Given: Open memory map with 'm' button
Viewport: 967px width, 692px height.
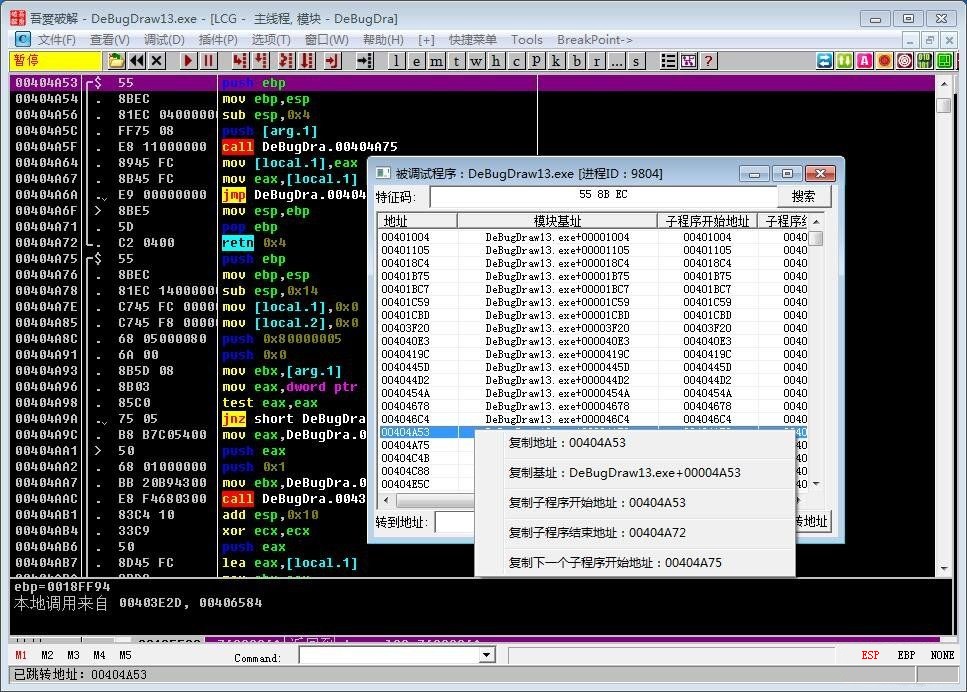Looking at the screenshot, I should pos(437,60).
